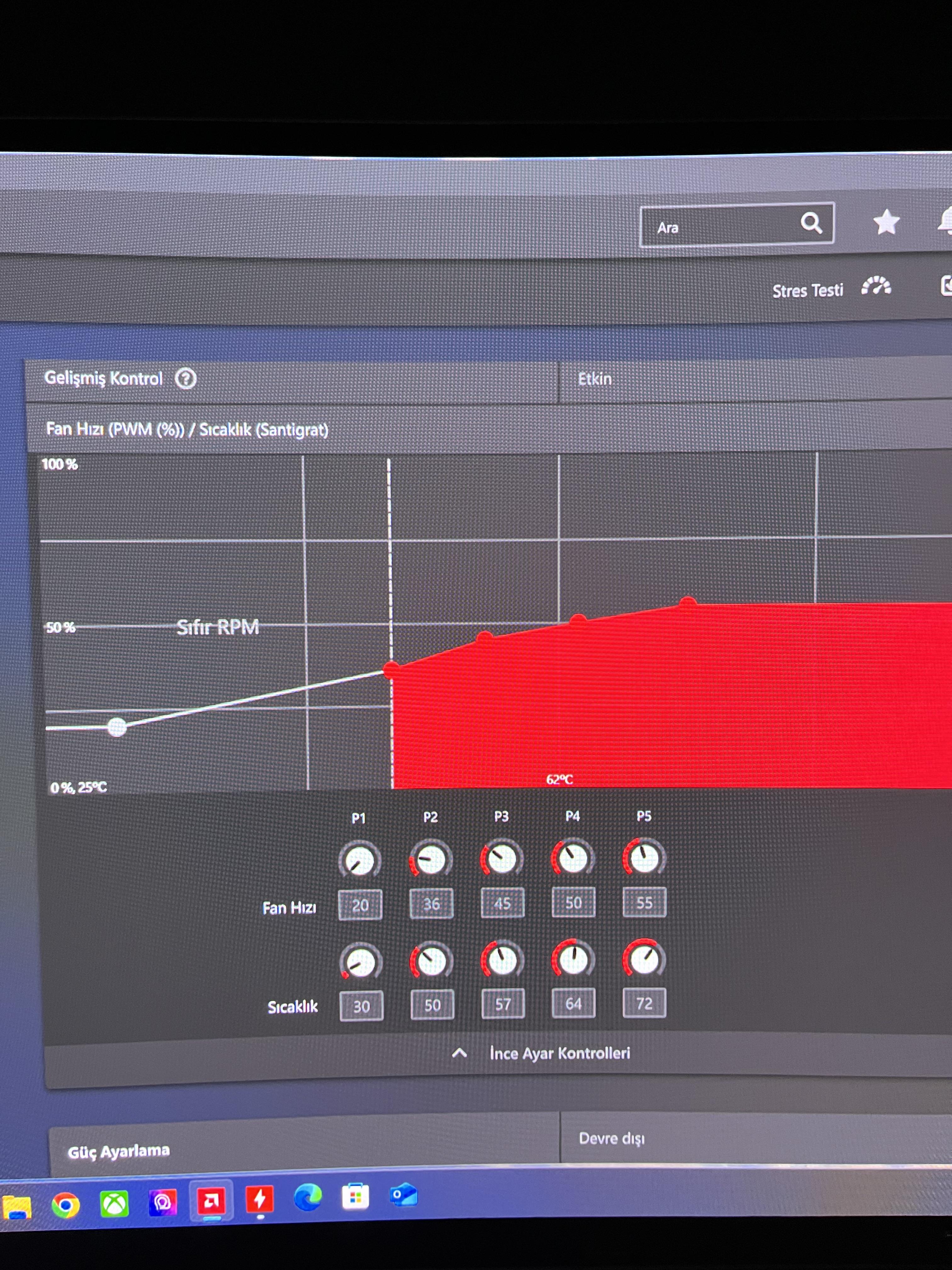The height and width of the screenshot is (1270, 952).
Task: Click the P4 Fan Hızı knob
Action: click(573, 858)
